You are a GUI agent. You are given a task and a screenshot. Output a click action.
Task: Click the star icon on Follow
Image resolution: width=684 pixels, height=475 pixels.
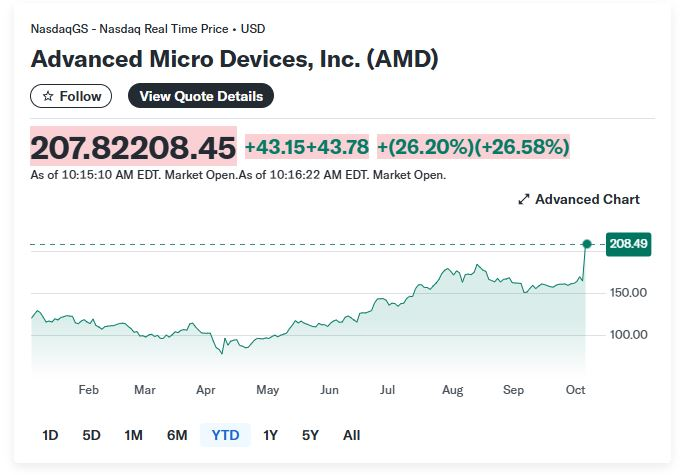tap(47, 97)
